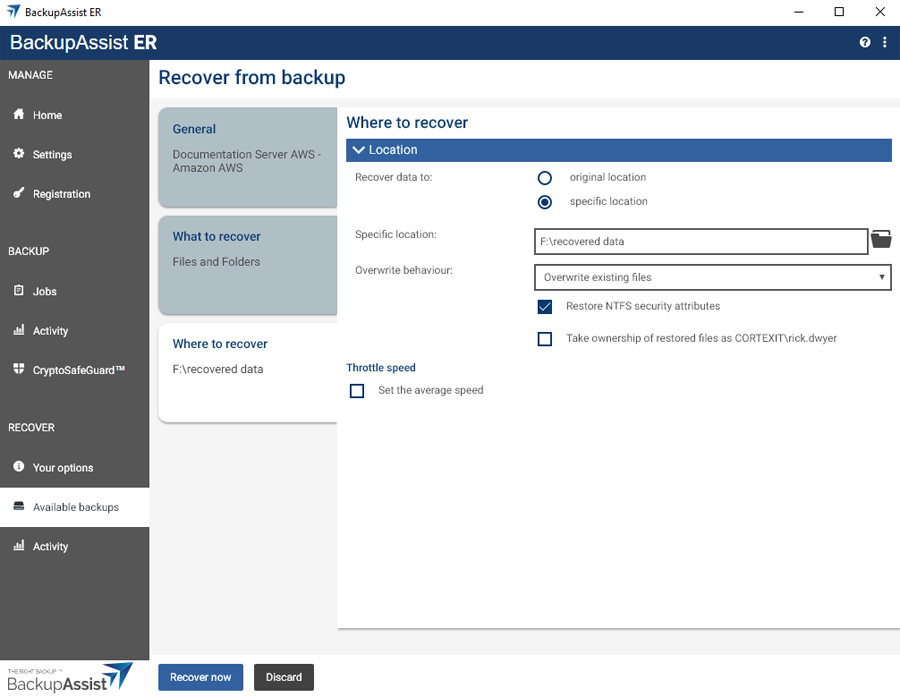Click the Home house icon

(19, 114)
